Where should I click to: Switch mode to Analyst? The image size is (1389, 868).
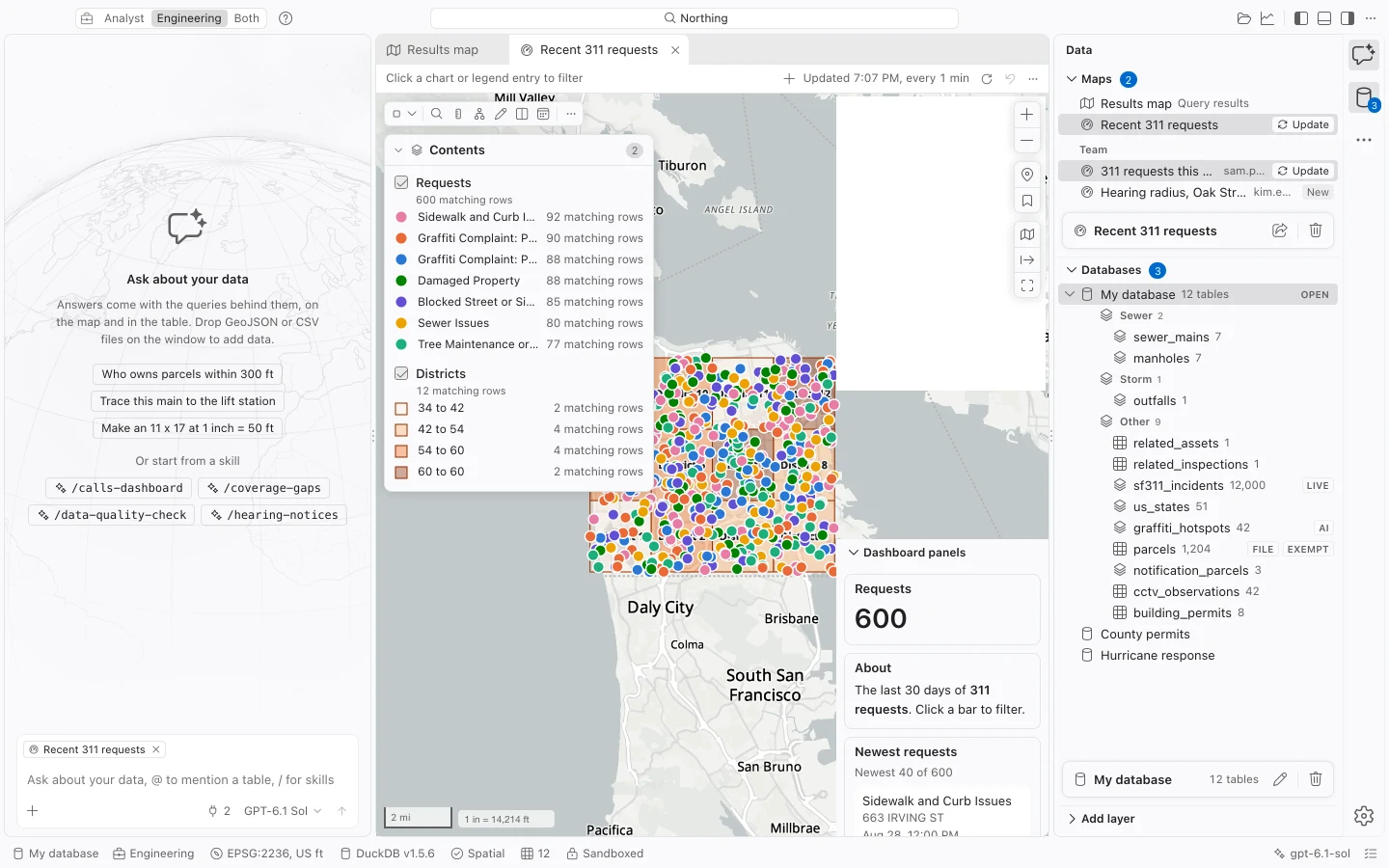[x=123, y=18]
